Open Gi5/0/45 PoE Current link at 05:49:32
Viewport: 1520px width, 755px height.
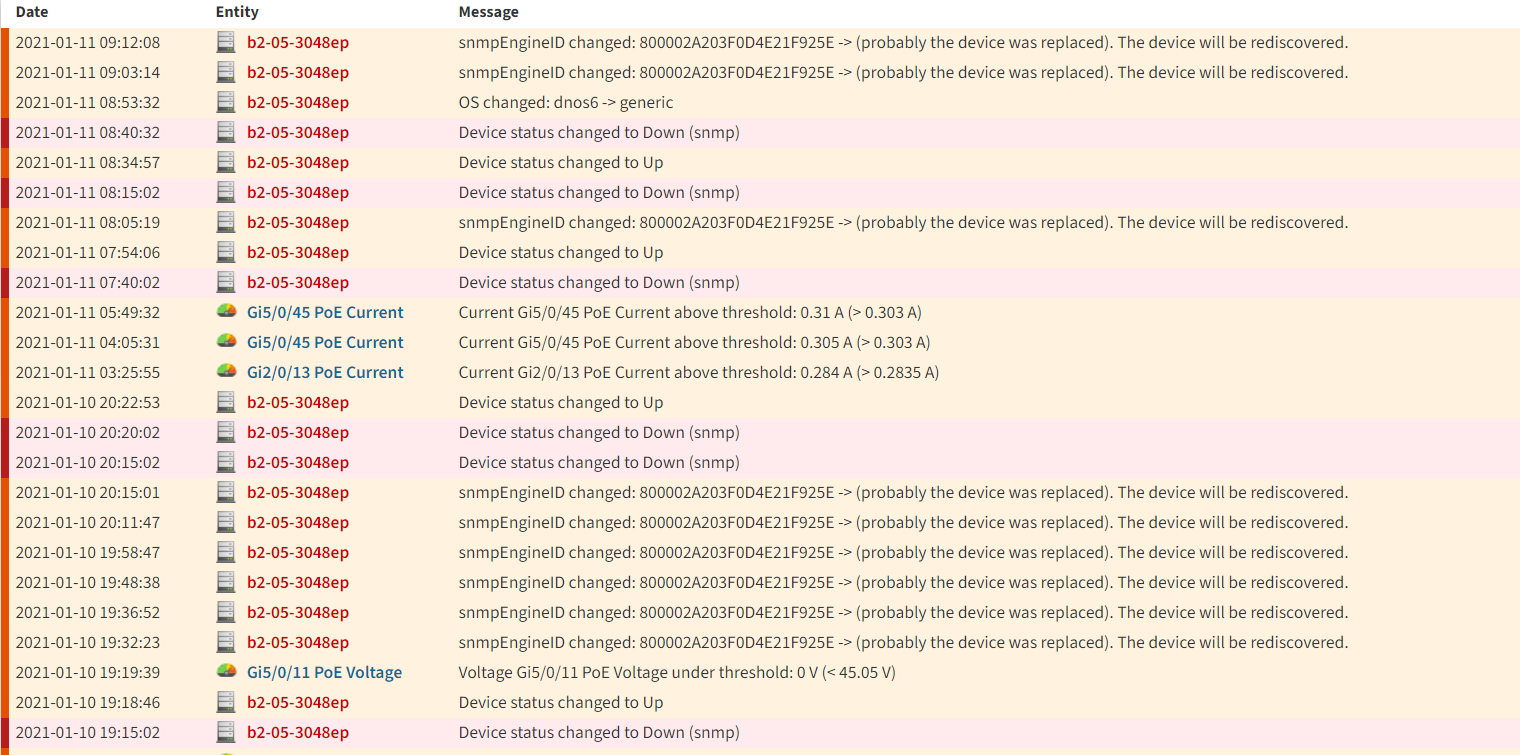(x=325, y=312)
